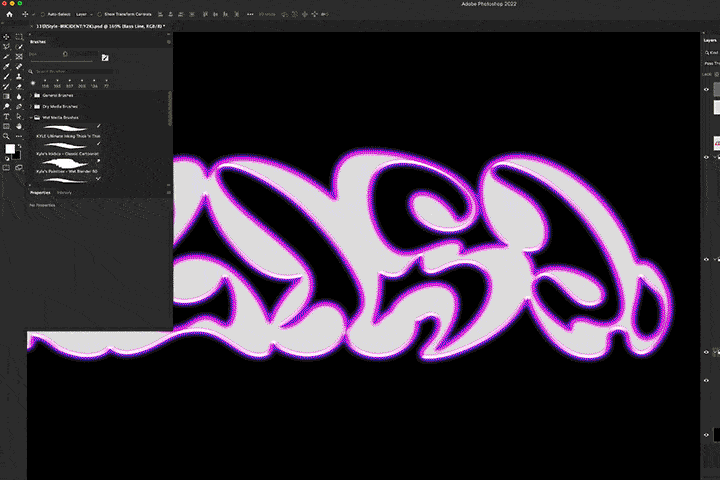
Task: Open more align options (three dots) in options bar
Action: (x=250, y=14)
